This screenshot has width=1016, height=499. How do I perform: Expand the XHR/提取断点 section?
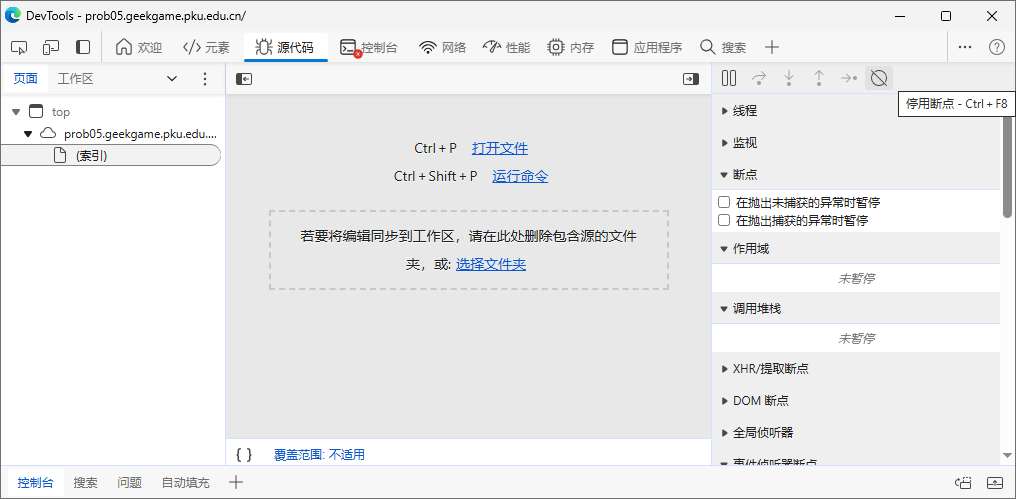click(769, 369)
